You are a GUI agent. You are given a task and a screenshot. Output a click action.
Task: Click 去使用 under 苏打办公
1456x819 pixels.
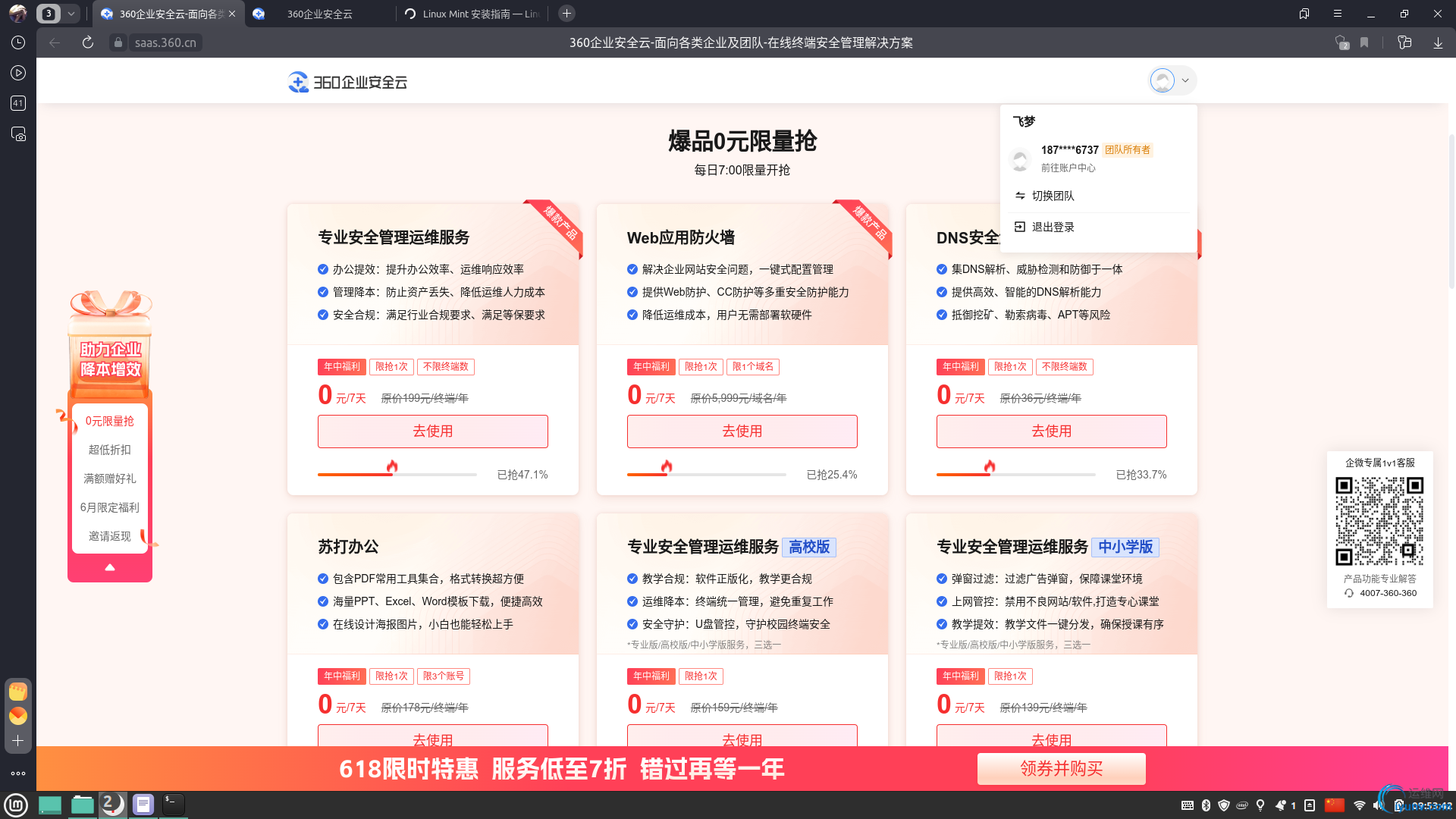point(432,736)
